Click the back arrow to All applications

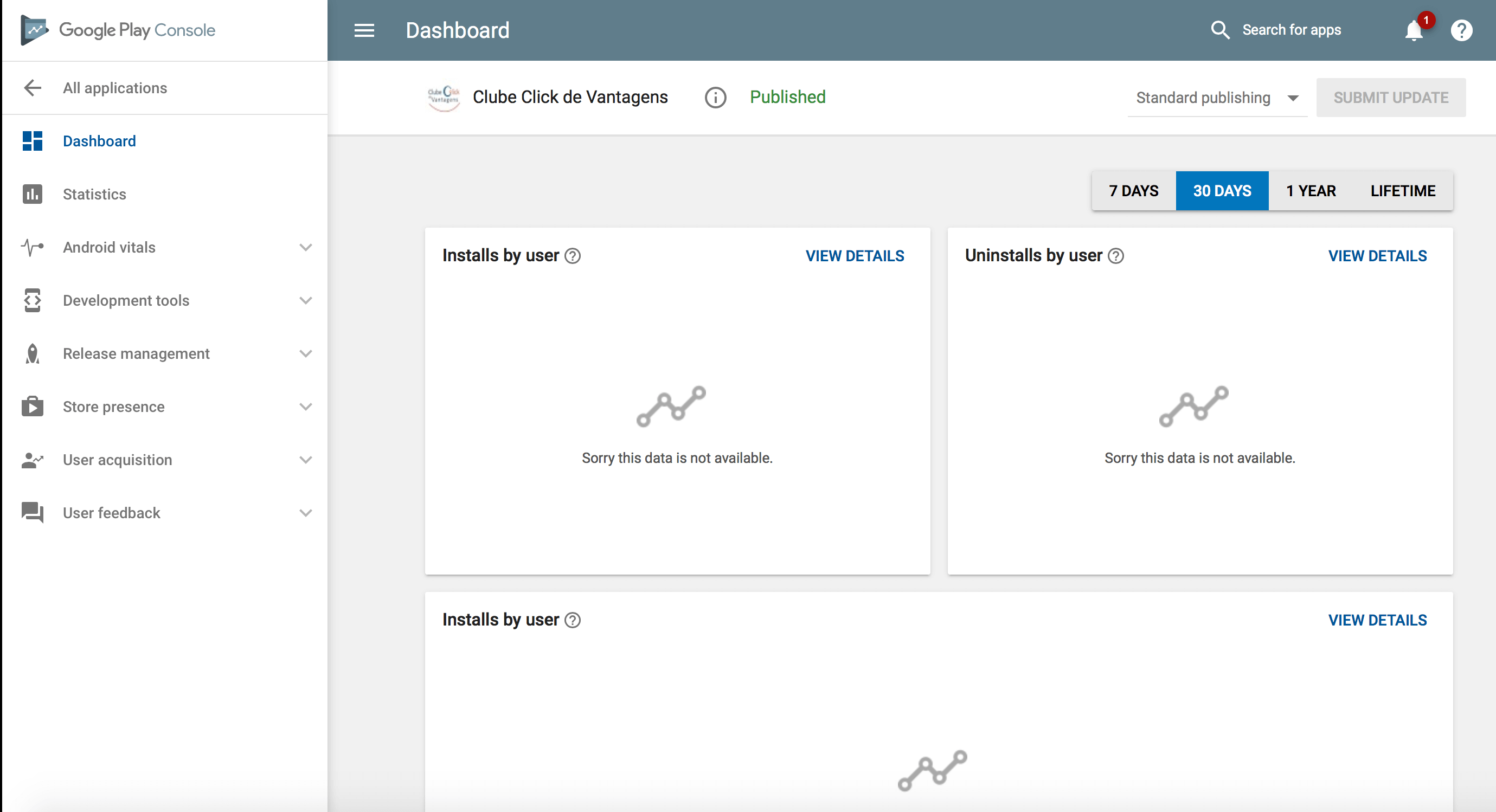pyautogui.click(x=33, y=88)
